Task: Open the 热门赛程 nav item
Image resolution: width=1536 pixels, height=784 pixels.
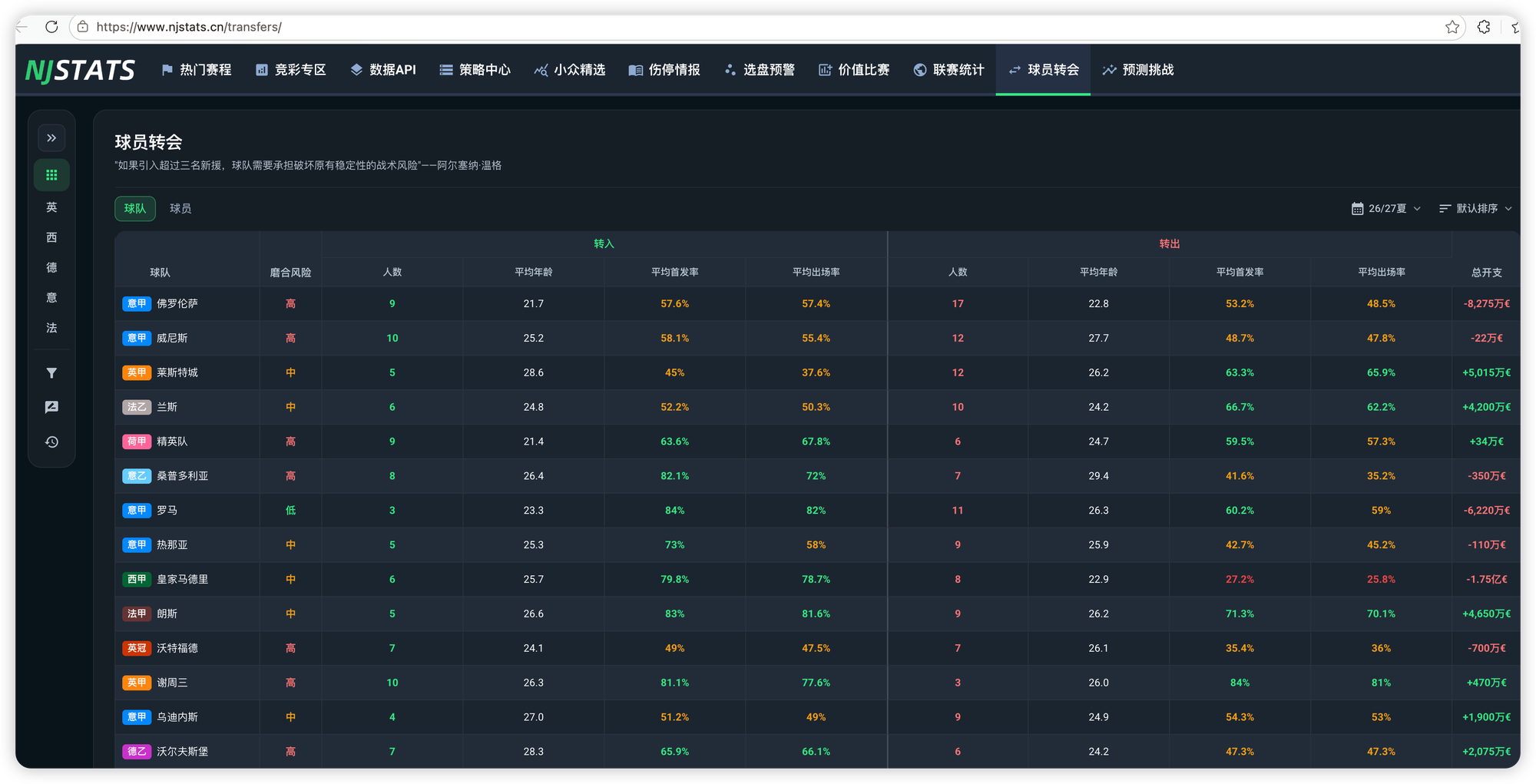Action: [197, 70]
